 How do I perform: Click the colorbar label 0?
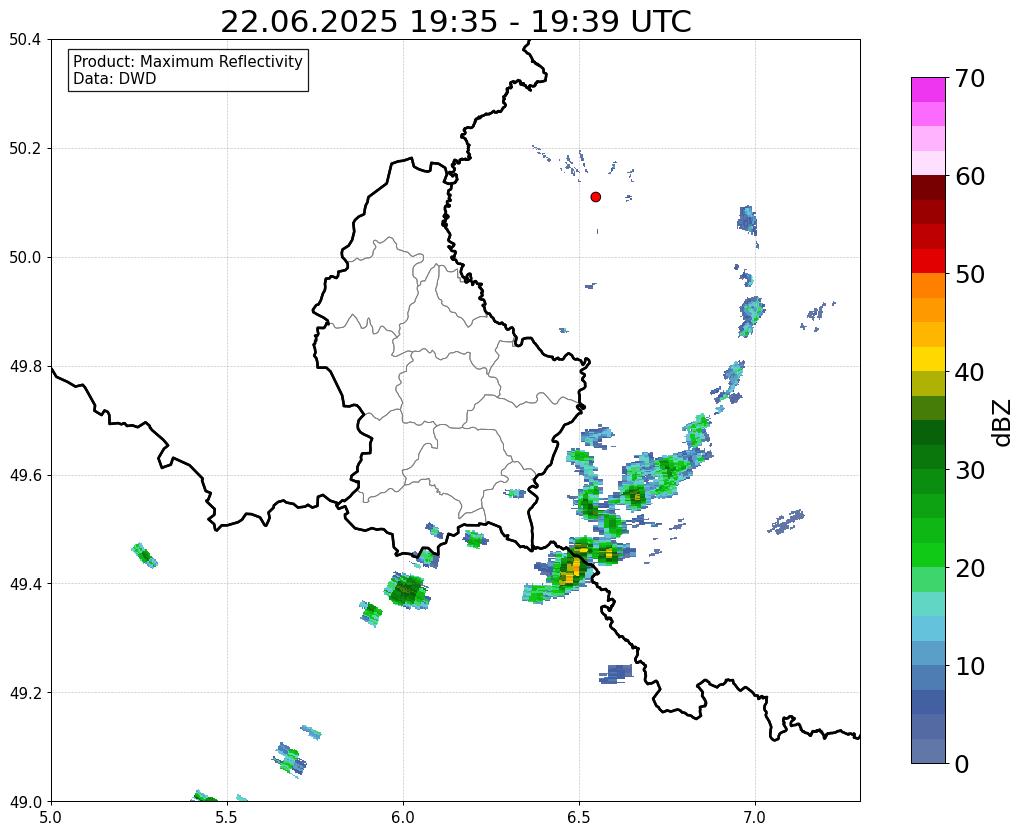pyautogui.click(x=962, y=764)
